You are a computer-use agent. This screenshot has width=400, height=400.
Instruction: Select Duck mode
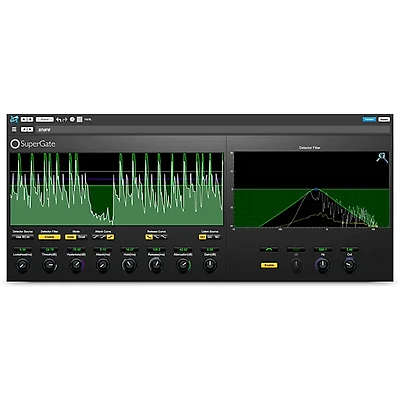(x=82, y=237)
